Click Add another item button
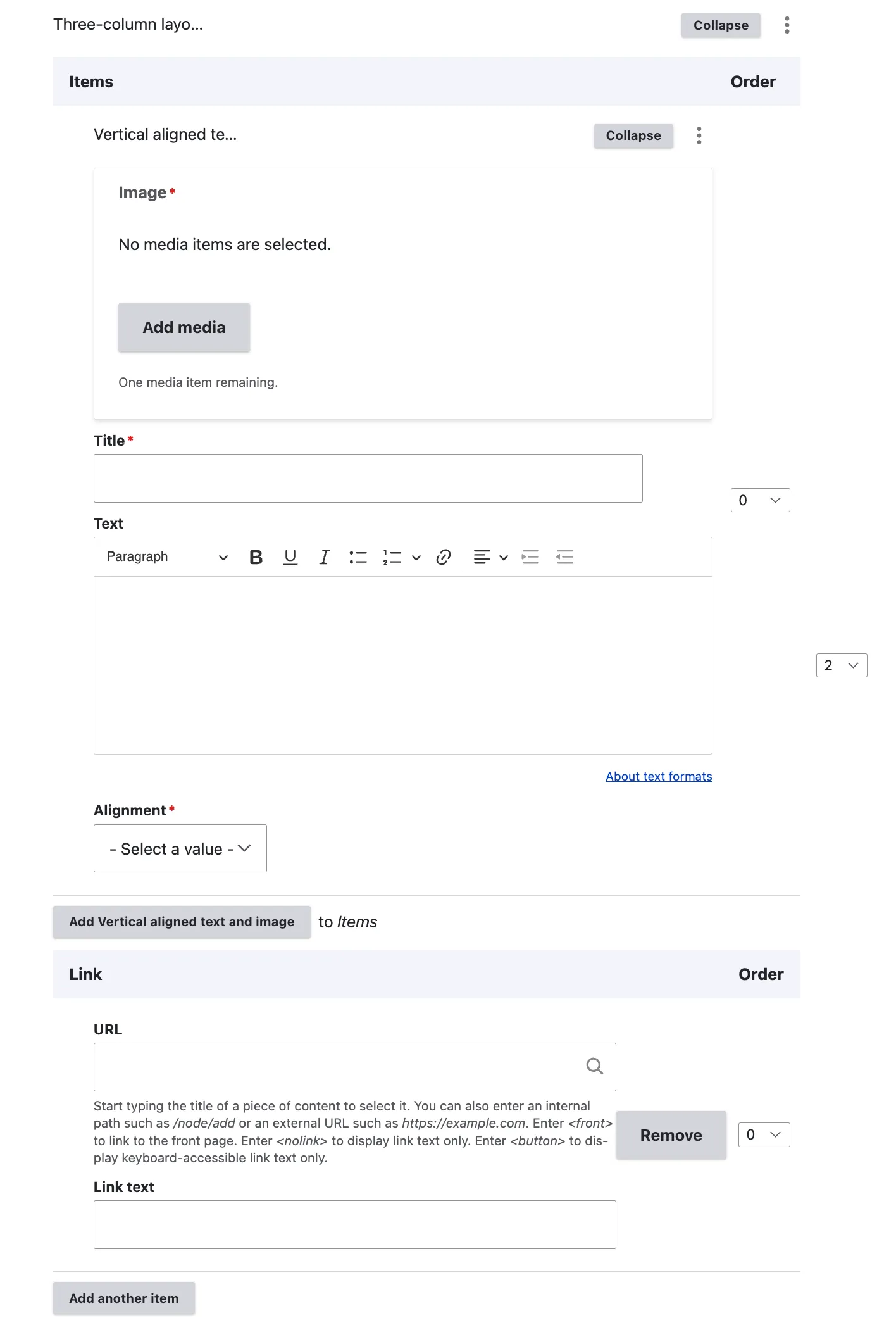Screen dimensions: 896x1332 pyautogui.click(x=124, y=1298)
